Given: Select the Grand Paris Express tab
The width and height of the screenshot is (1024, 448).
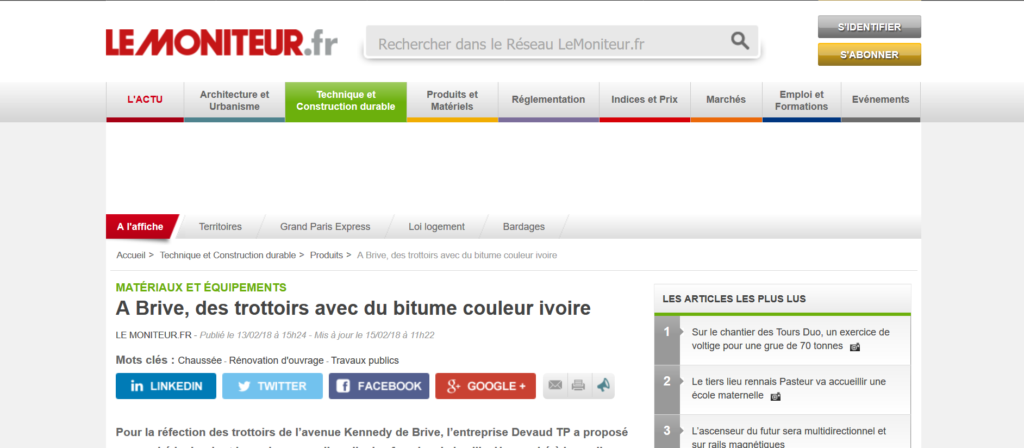Looking at the screenshot, I should click(x=325, y=227).
